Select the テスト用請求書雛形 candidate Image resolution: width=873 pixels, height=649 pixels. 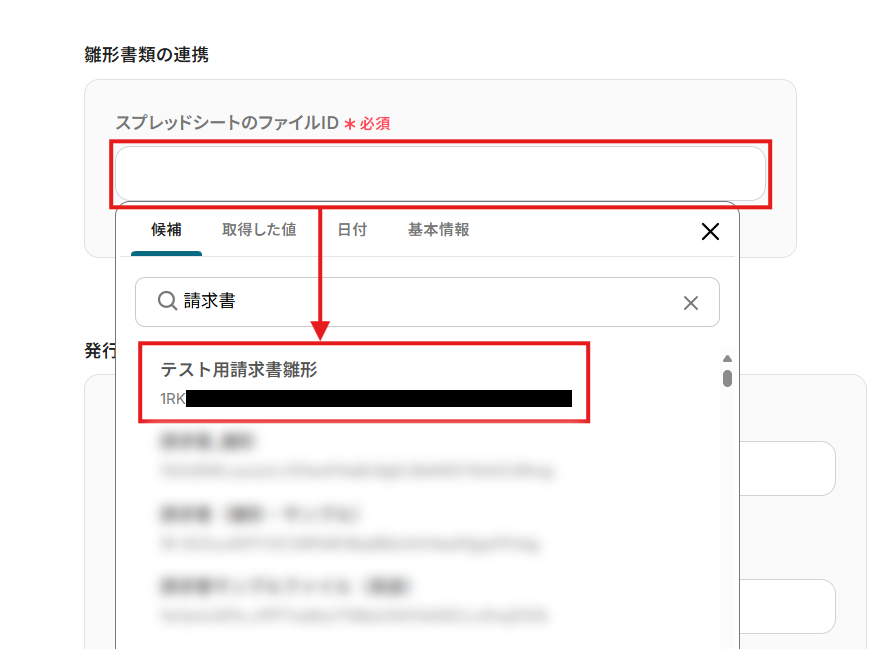pyautogui.click(x=364, y=383)
